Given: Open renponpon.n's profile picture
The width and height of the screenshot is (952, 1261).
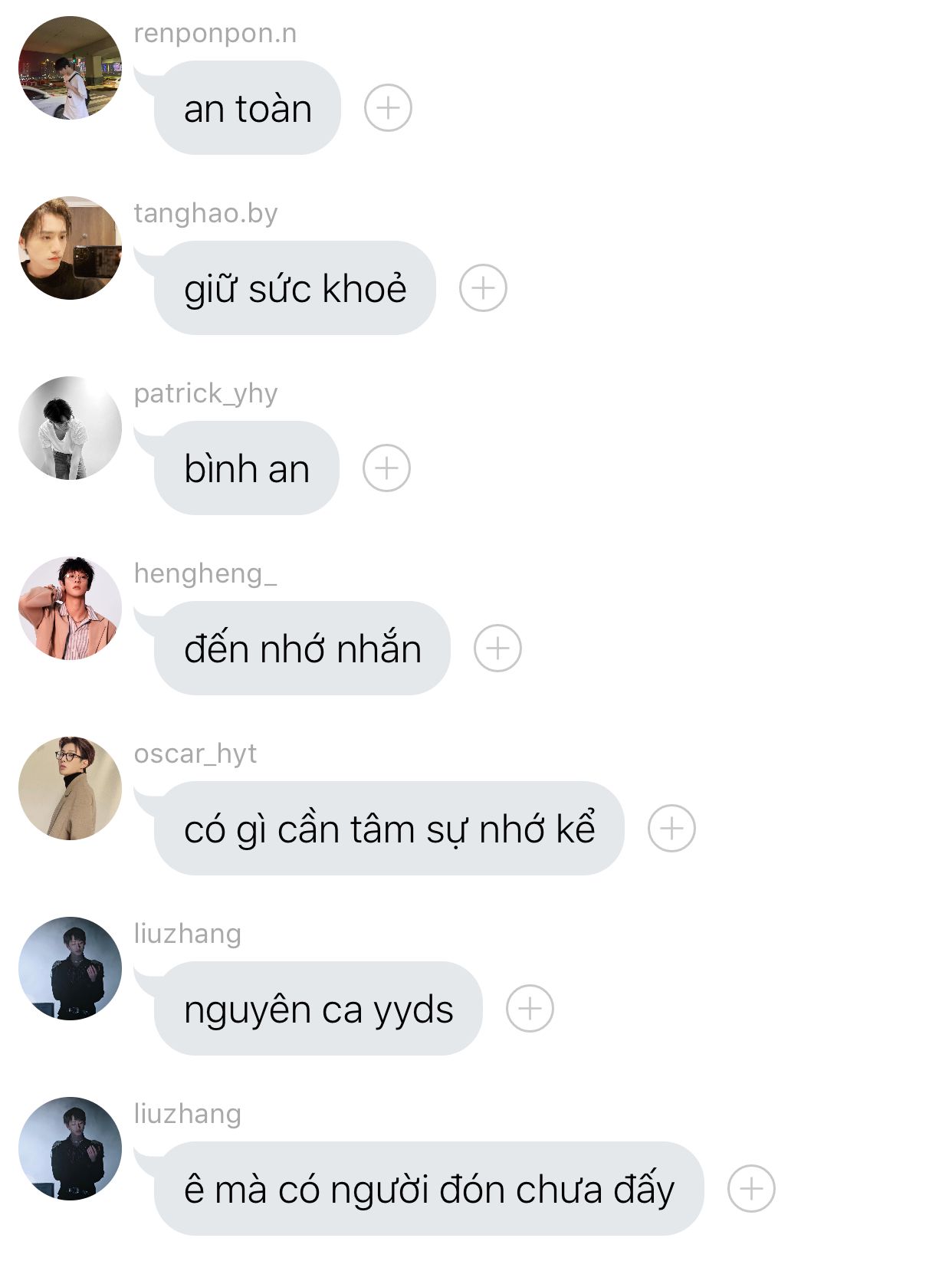Looking at the screenshot, I should coord(70,67).
